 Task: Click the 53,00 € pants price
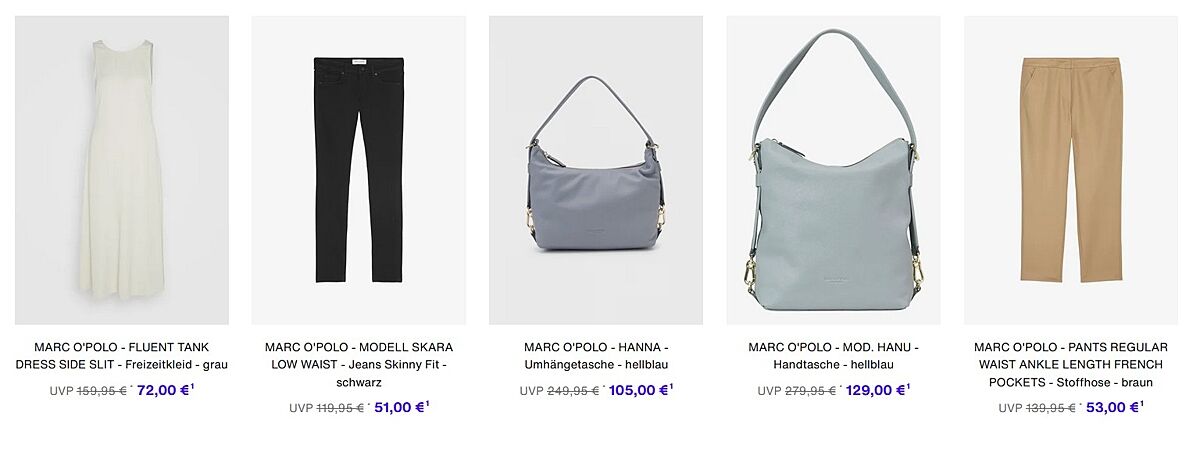[x=1113, y=407]
